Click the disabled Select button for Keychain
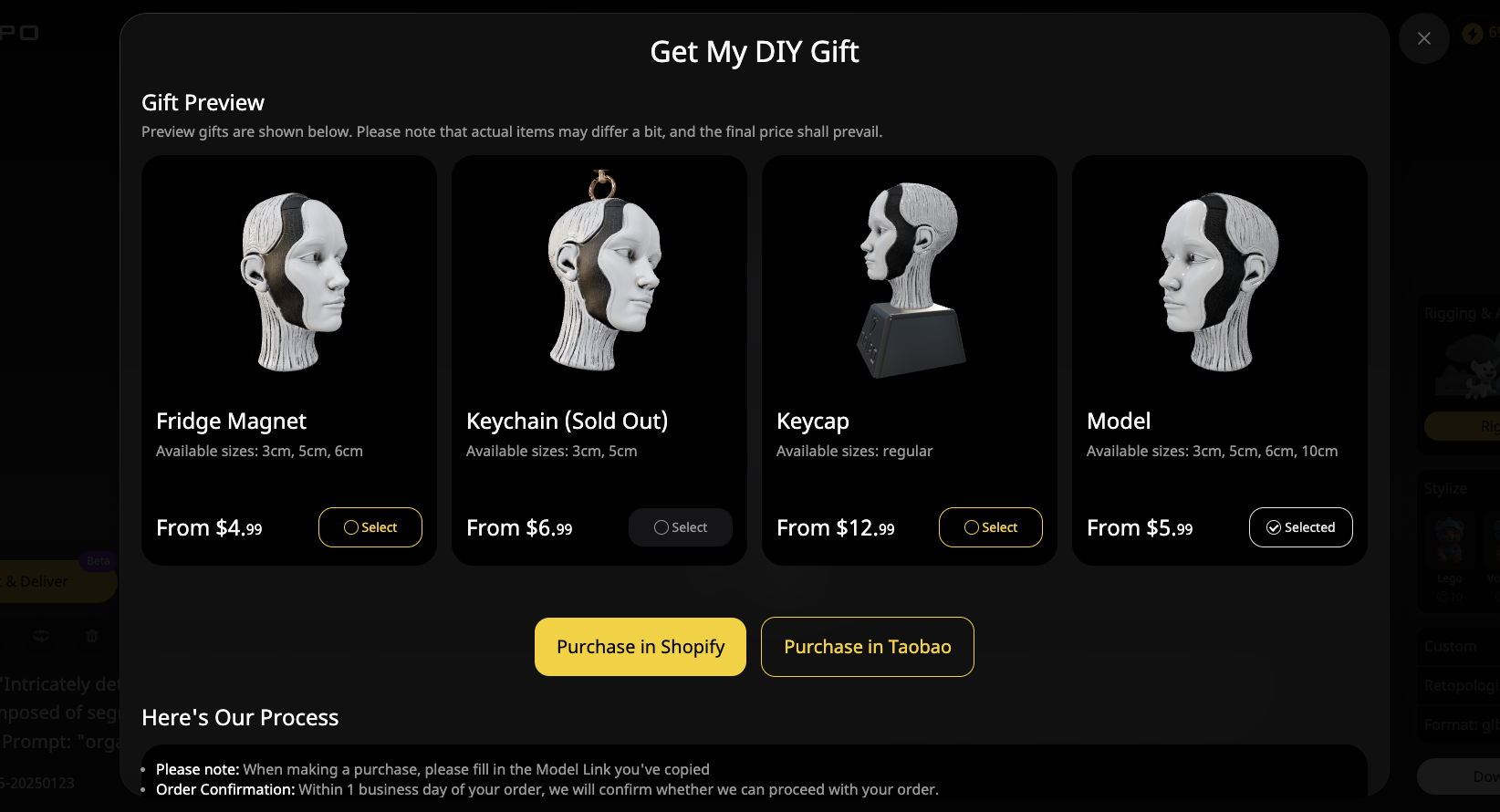The height and width of the screenshot is (812, 1500). [x=681, y=527]
